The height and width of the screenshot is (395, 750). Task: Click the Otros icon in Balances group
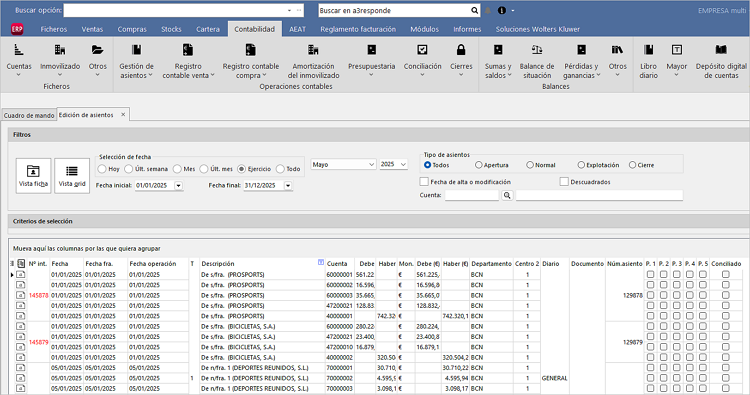pos(618,50)
